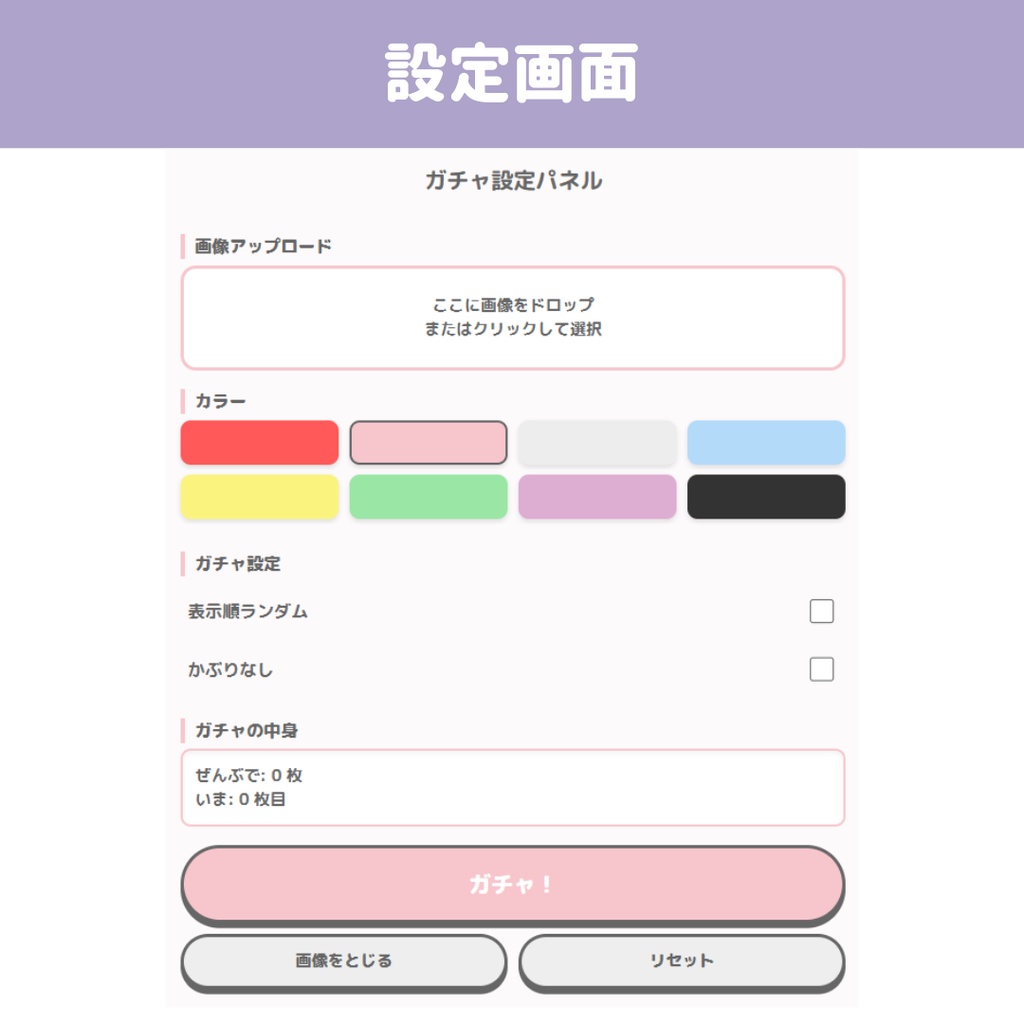The width and height of the screenshot is (1024, 1024).
Task: Click the ガチャの中身 info box
Action: tap(512, 787)
